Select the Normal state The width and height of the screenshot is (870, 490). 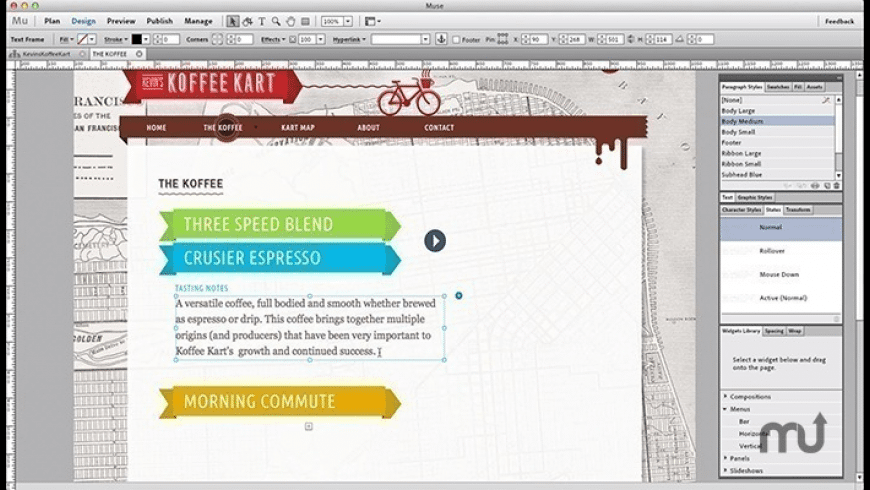click(781, 228)
